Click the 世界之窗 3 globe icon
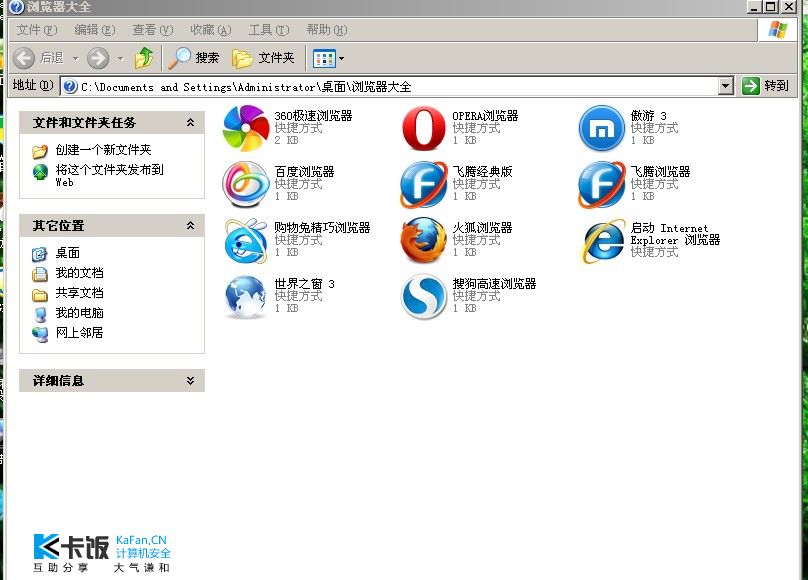Image resolution: width=808 pixels, height=580 pixels. point(246,297)
